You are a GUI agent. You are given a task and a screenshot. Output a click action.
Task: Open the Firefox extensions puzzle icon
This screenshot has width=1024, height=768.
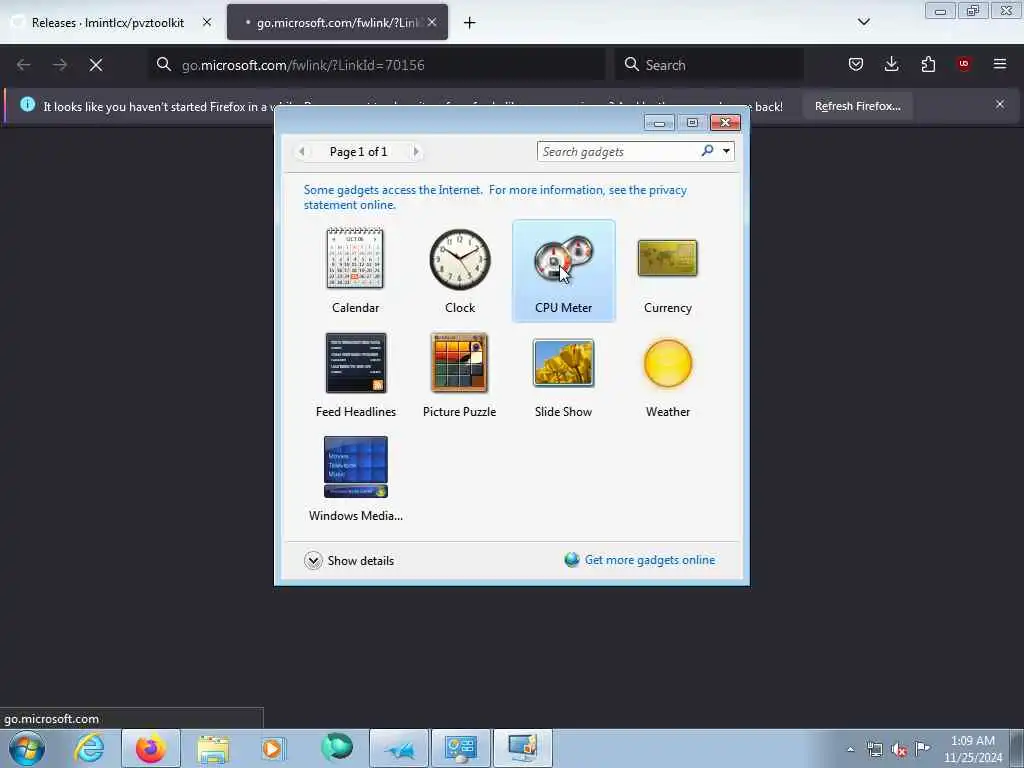928,64
